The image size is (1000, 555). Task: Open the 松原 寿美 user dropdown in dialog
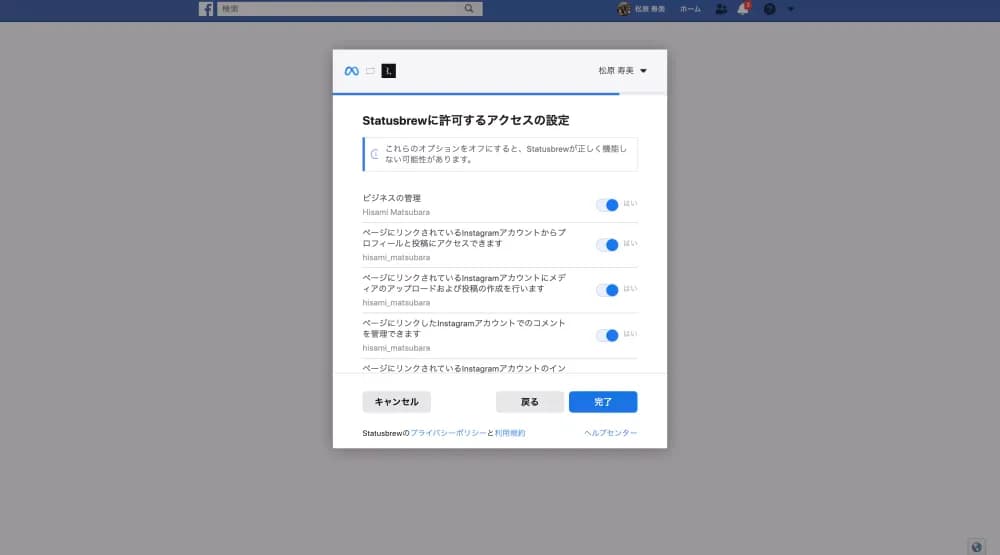(x=622, y=71)
